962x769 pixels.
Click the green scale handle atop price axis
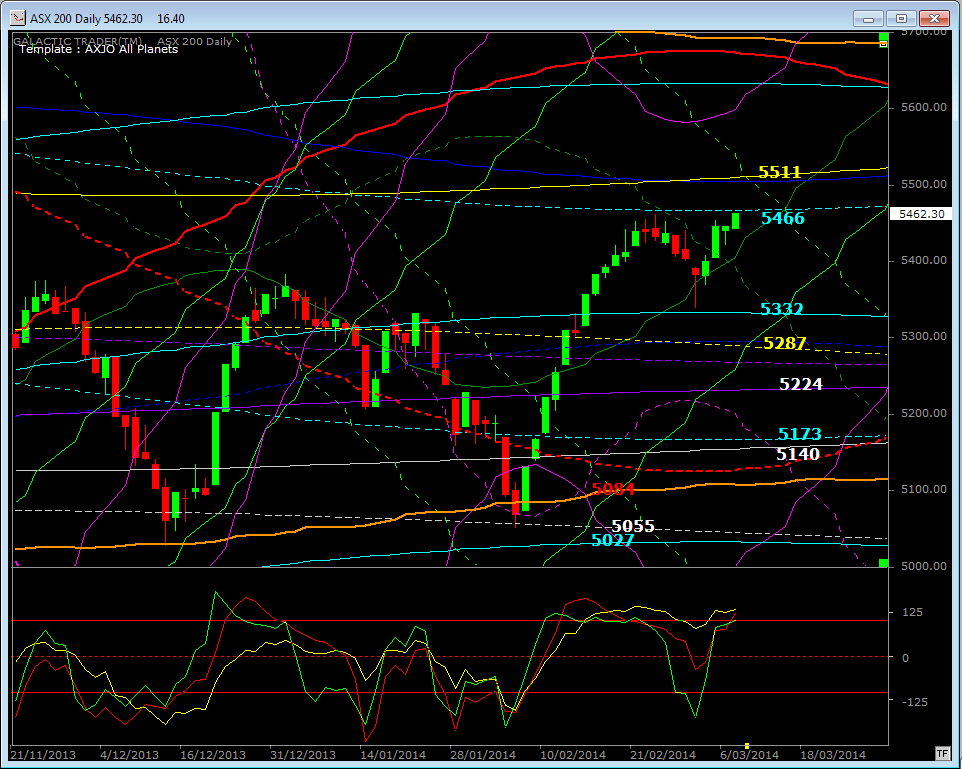pos(883,37)
